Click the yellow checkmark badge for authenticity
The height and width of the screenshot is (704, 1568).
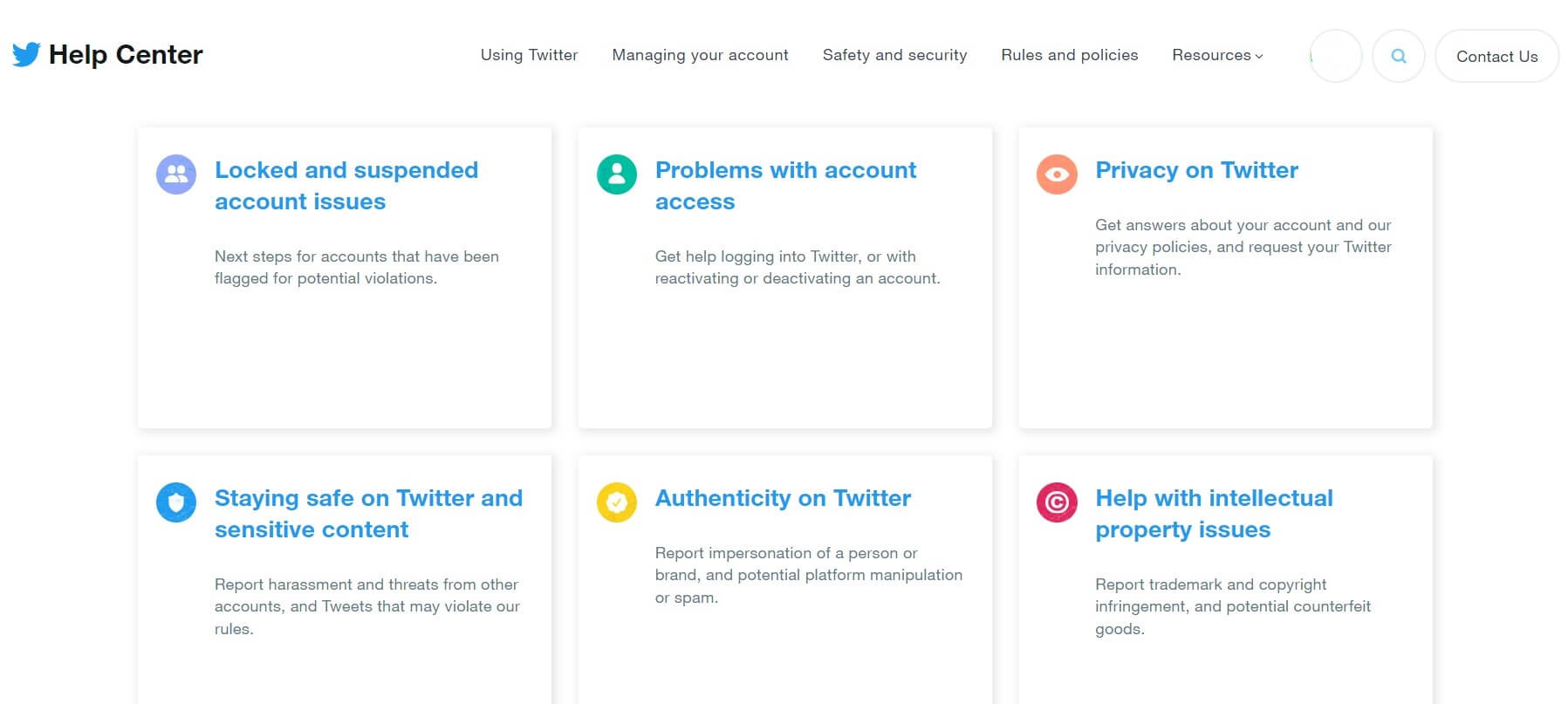(617, 502)
